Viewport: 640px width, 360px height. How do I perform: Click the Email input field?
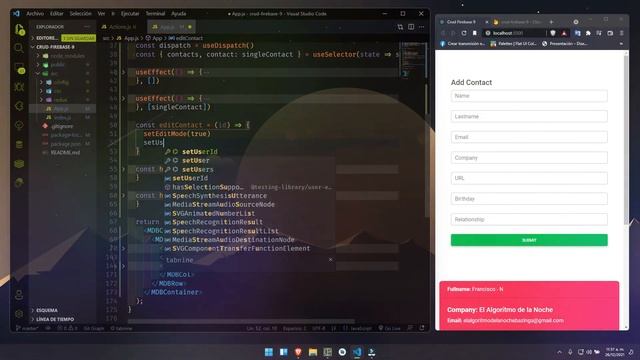[529, 137]
